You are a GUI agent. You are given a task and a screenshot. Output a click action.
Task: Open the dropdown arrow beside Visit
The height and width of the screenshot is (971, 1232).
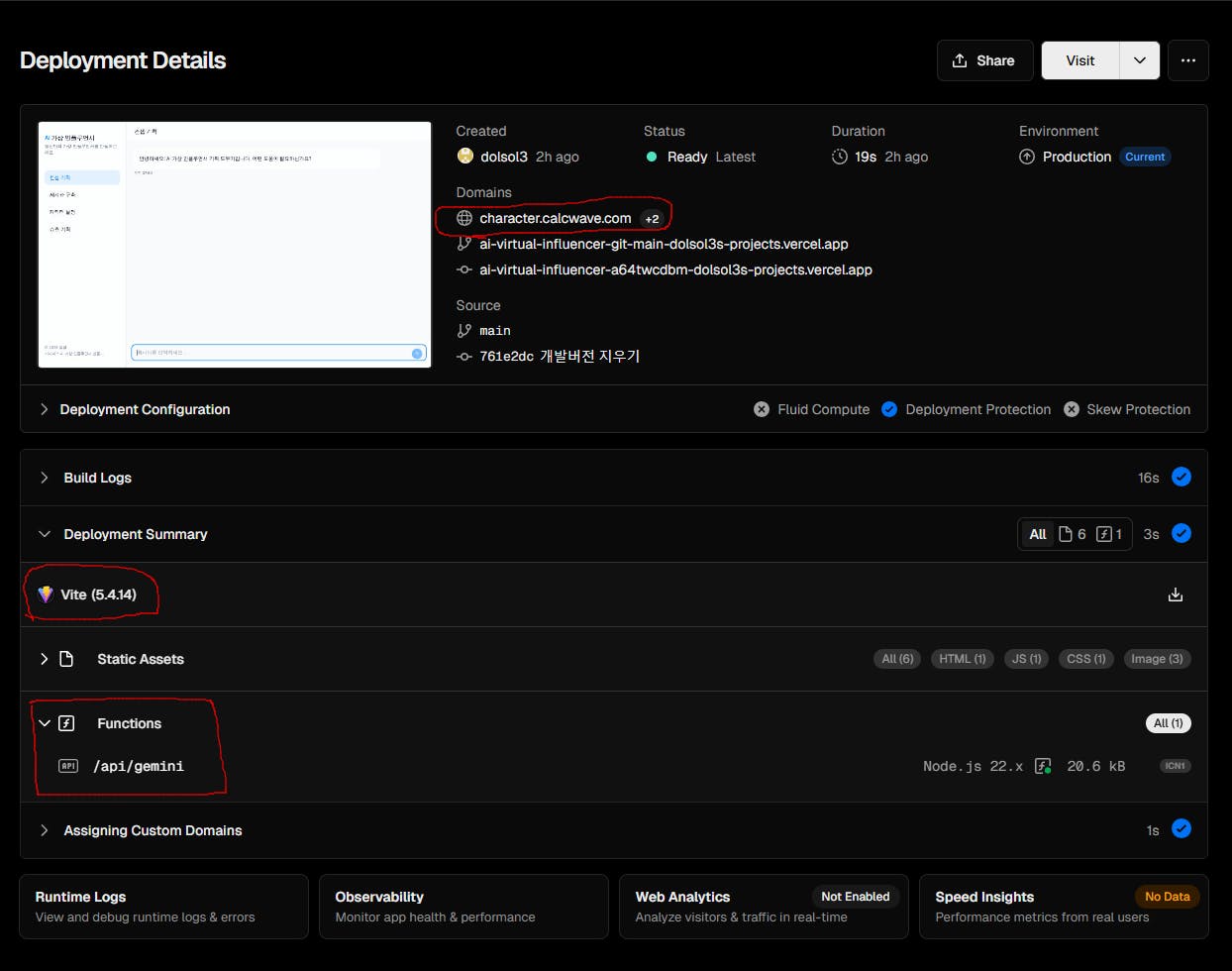[x=1140, y=60]
